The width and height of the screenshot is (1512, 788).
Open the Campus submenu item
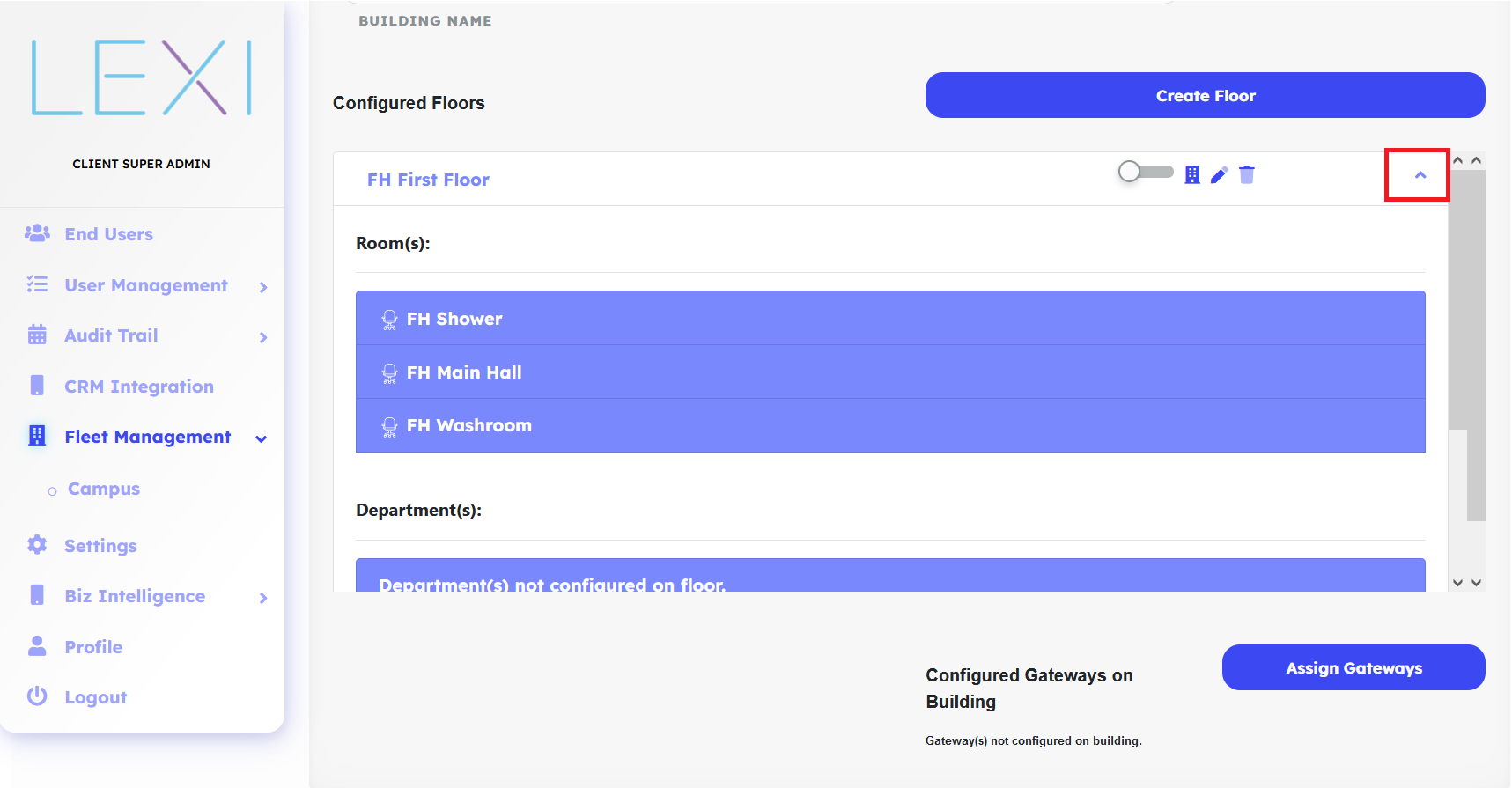pos(104,489)
